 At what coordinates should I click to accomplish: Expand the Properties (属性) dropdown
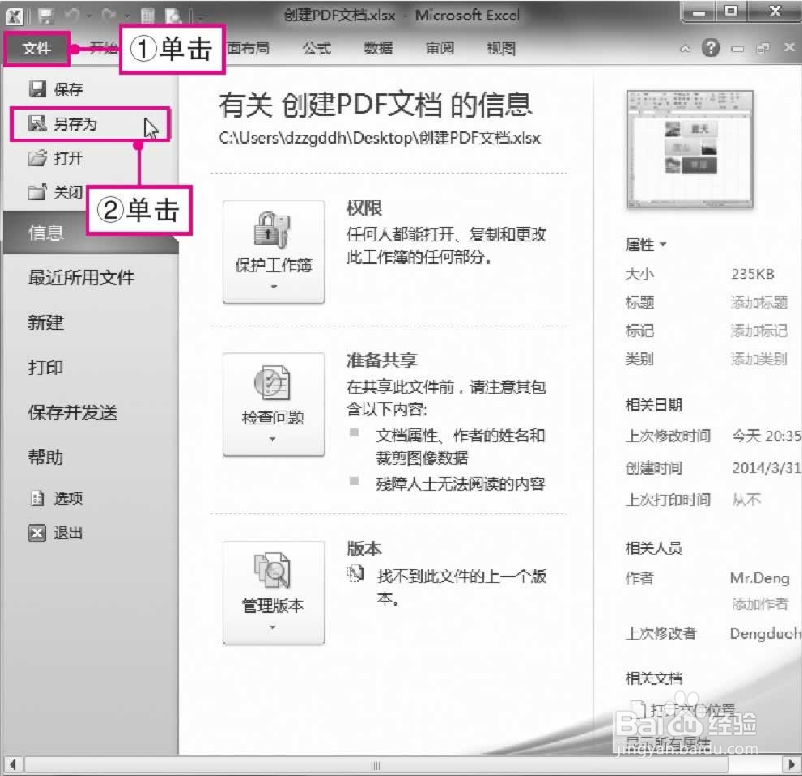646,245
